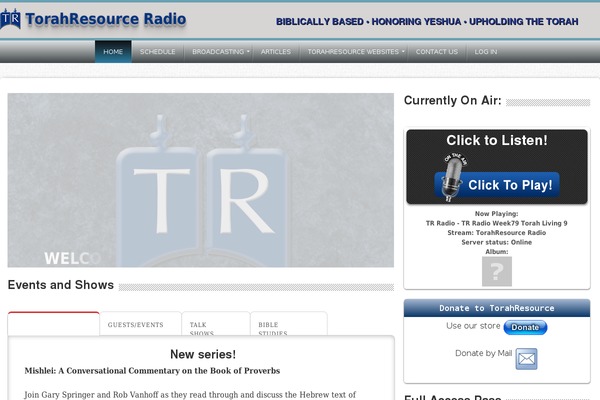The image size is (600, 400).
Task: Click the 'Currently On Air:' heading
Action: [x=452, y=100]
